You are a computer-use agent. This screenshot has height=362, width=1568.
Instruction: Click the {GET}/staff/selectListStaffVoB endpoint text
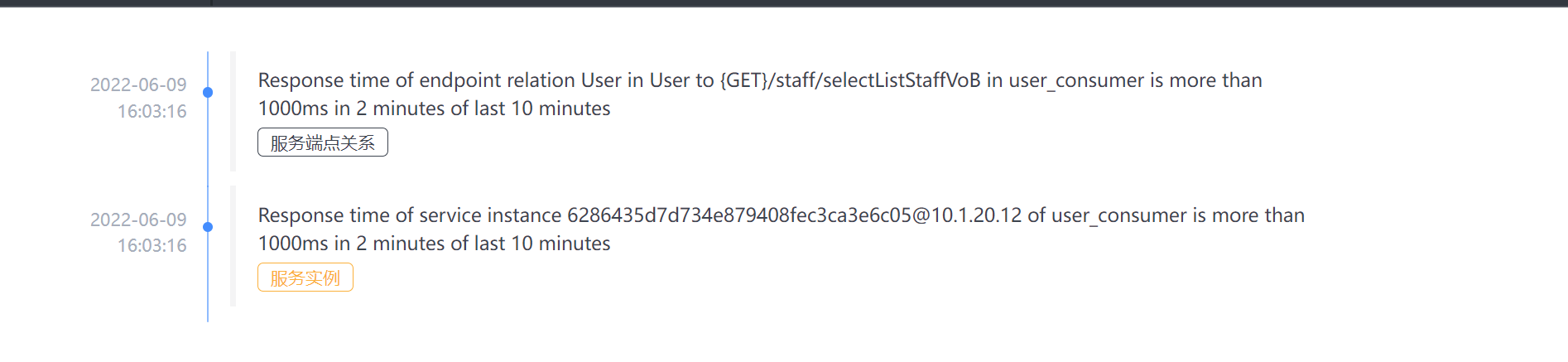(849, 80)
